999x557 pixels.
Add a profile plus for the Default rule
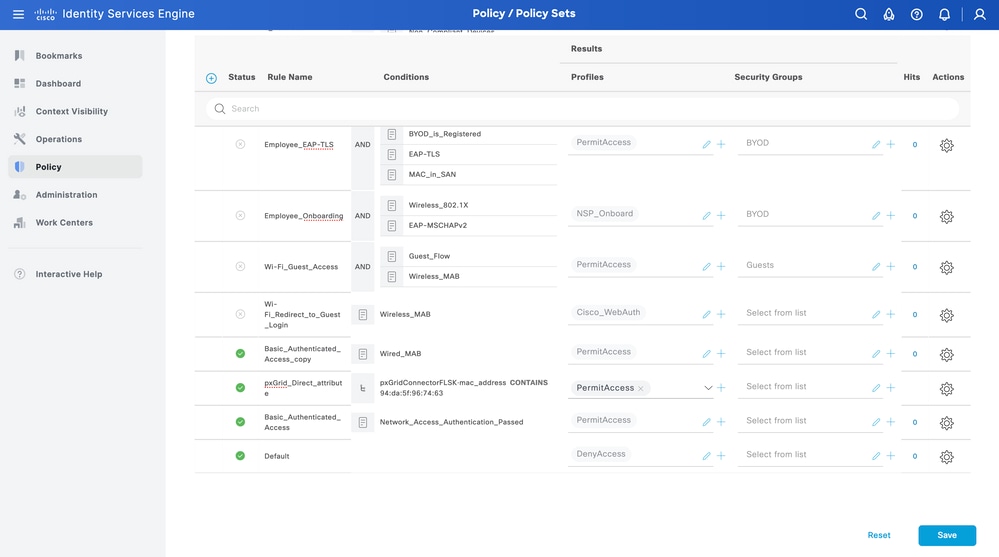pos(721,456)
